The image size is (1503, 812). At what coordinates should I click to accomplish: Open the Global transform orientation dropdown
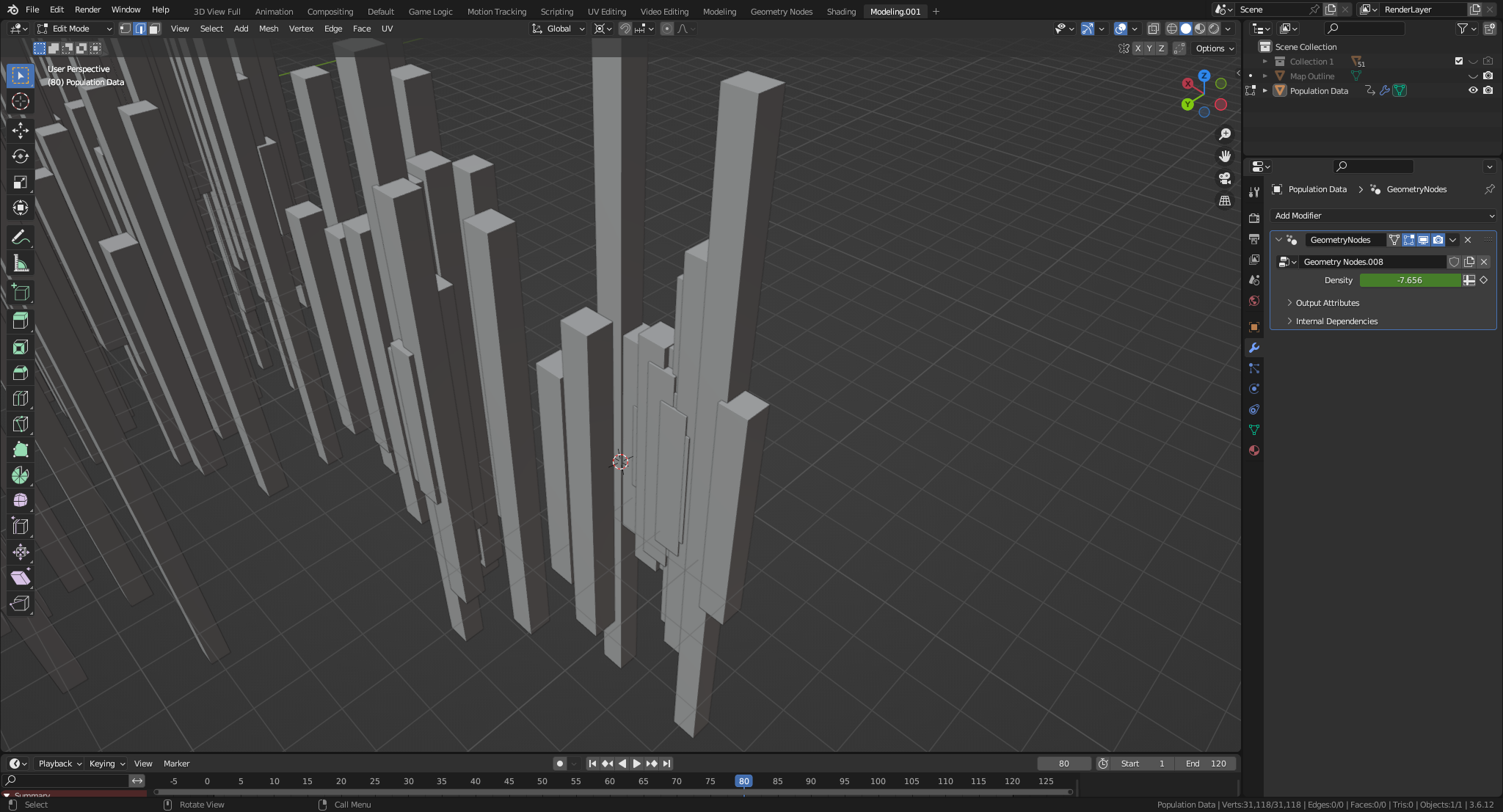coord(558,29)
